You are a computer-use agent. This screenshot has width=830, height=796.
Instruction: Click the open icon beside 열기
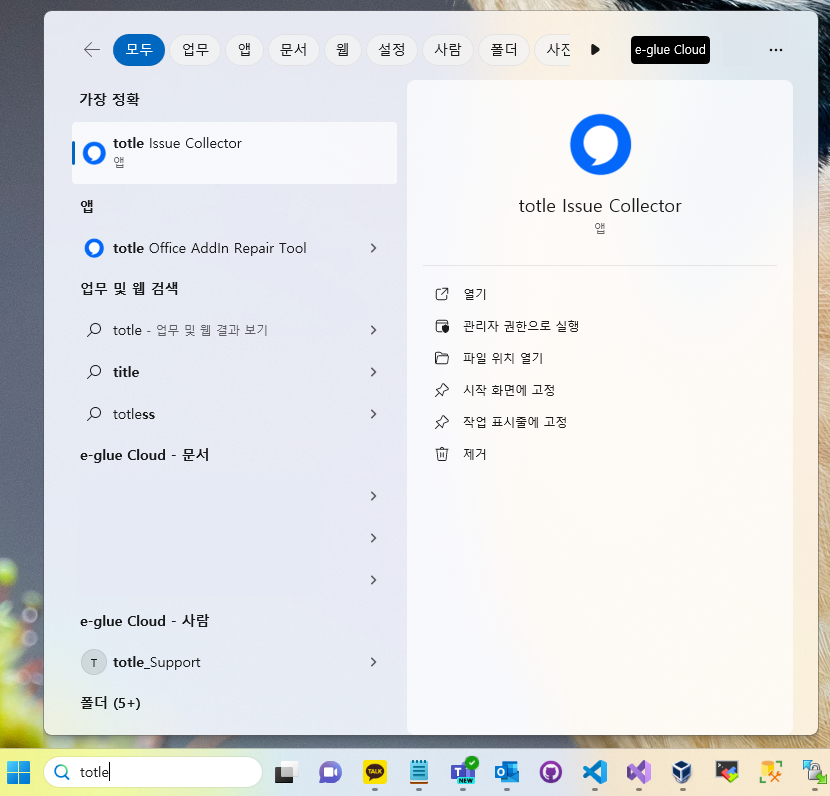click(x=441, y=294)
